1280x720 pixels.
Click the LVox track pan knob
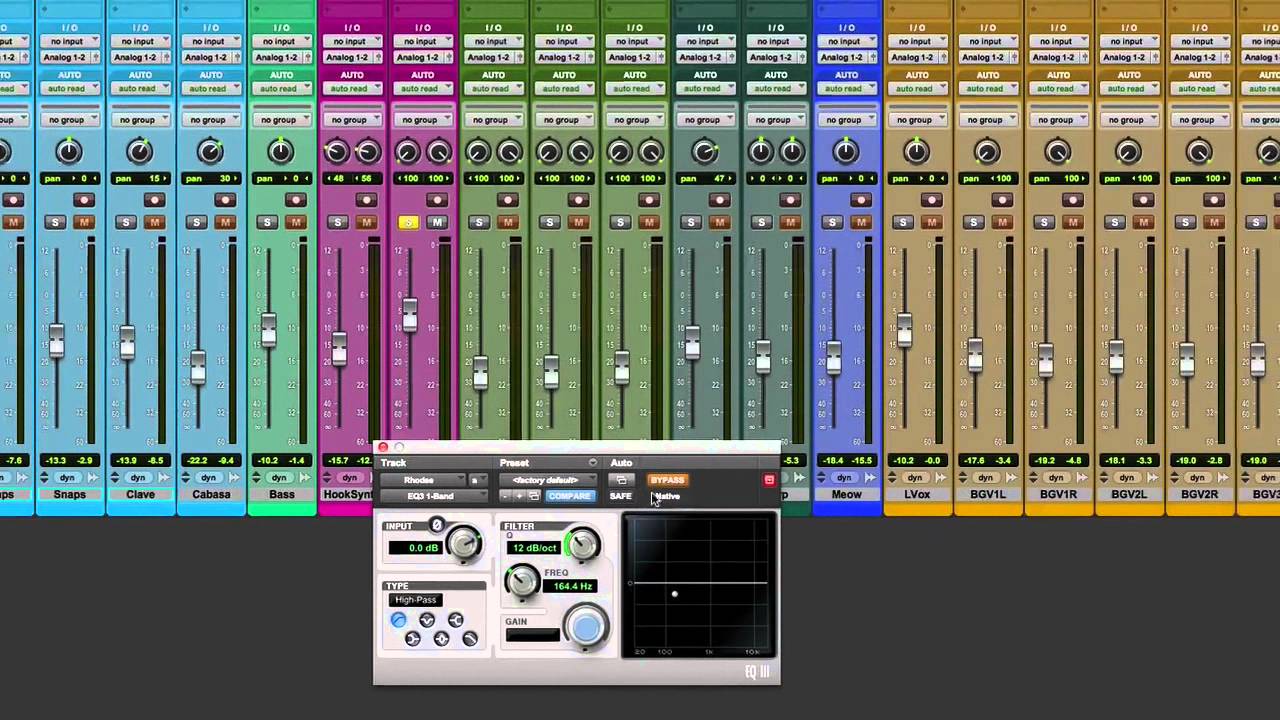(x=916, y=152)
